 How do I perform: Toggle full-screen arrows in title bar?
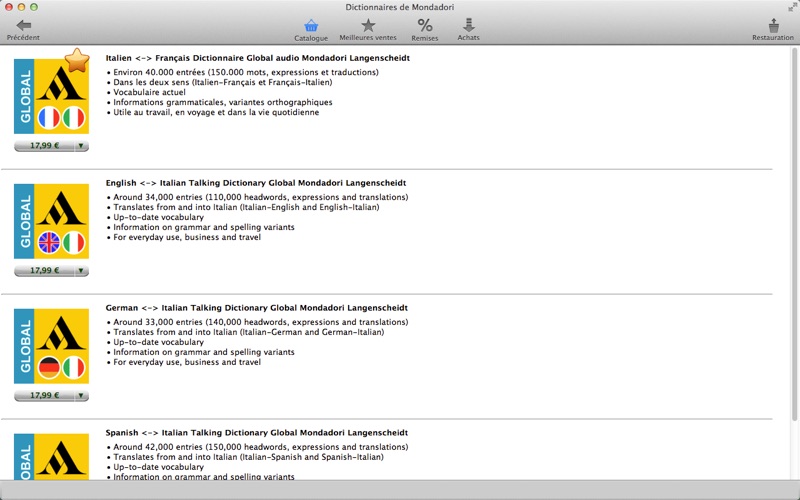click(792, 7)
